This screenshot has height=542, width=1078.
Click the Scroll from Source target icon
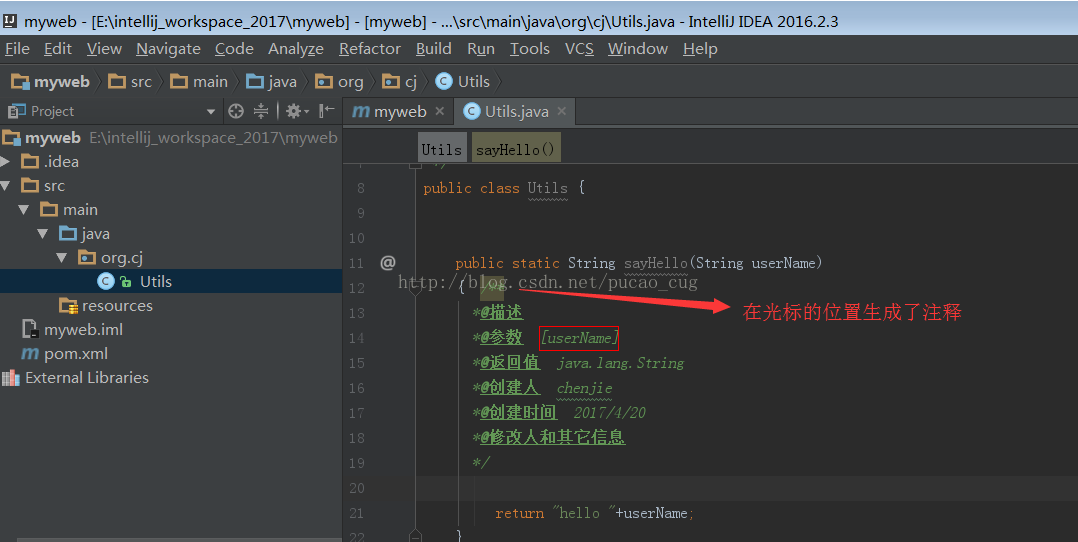click(x=236, y=111)
